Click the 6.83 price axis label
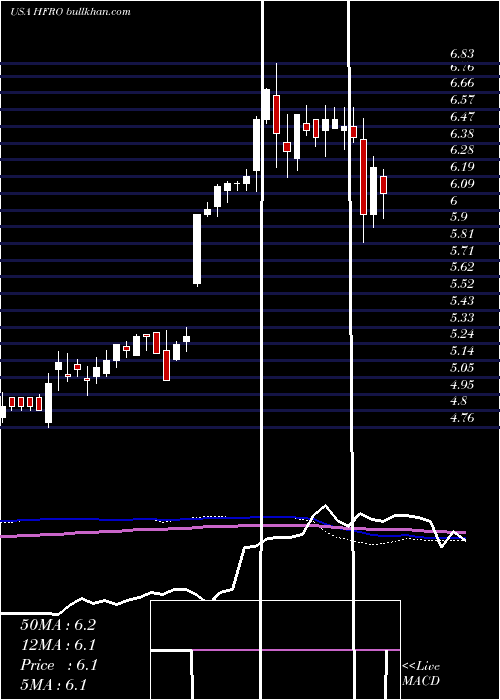Viewport: 500px width, 700px height. pos(462,54)
